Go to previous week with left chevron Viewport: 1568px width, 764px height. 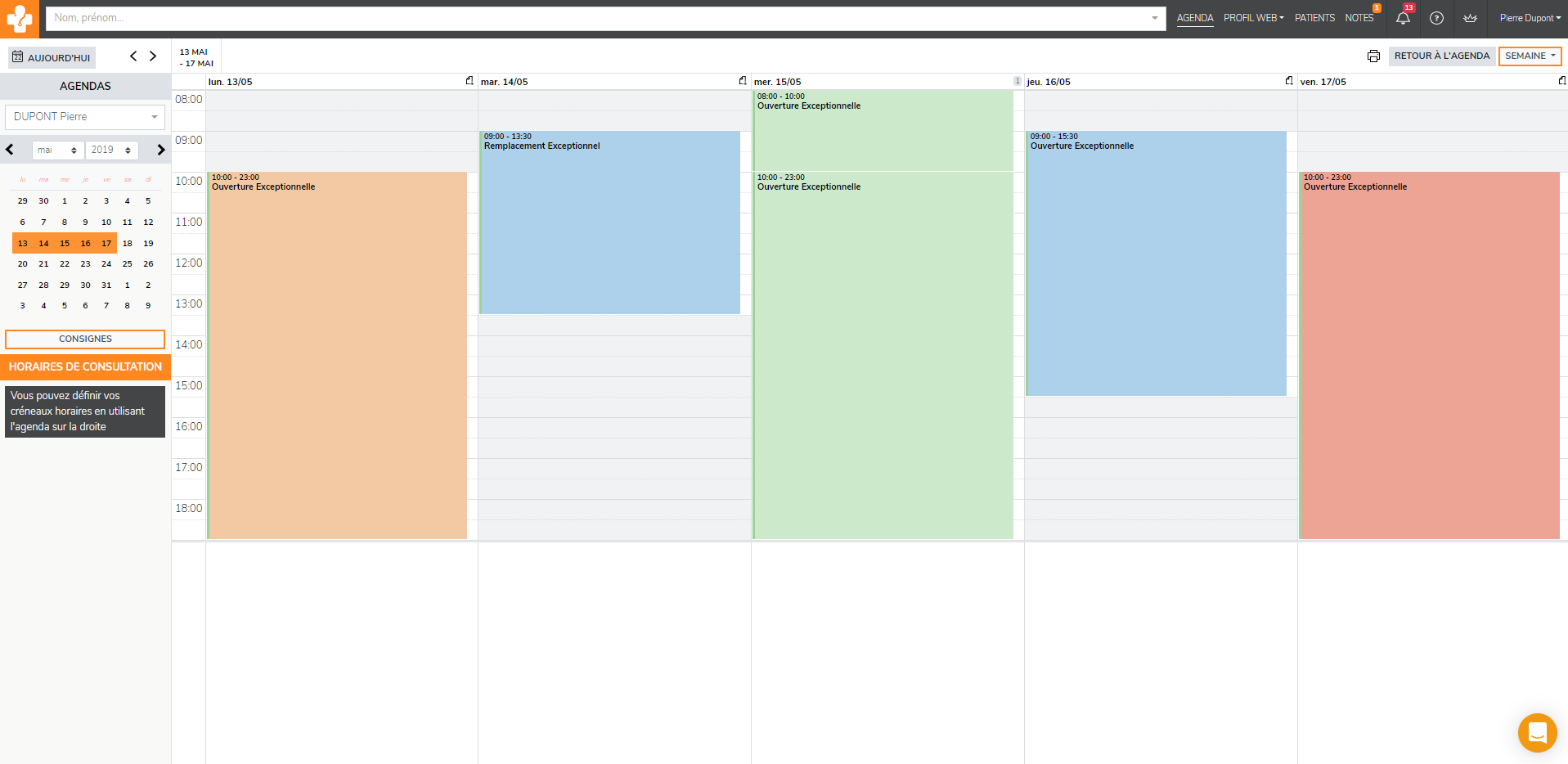click(x=133, y=56)
